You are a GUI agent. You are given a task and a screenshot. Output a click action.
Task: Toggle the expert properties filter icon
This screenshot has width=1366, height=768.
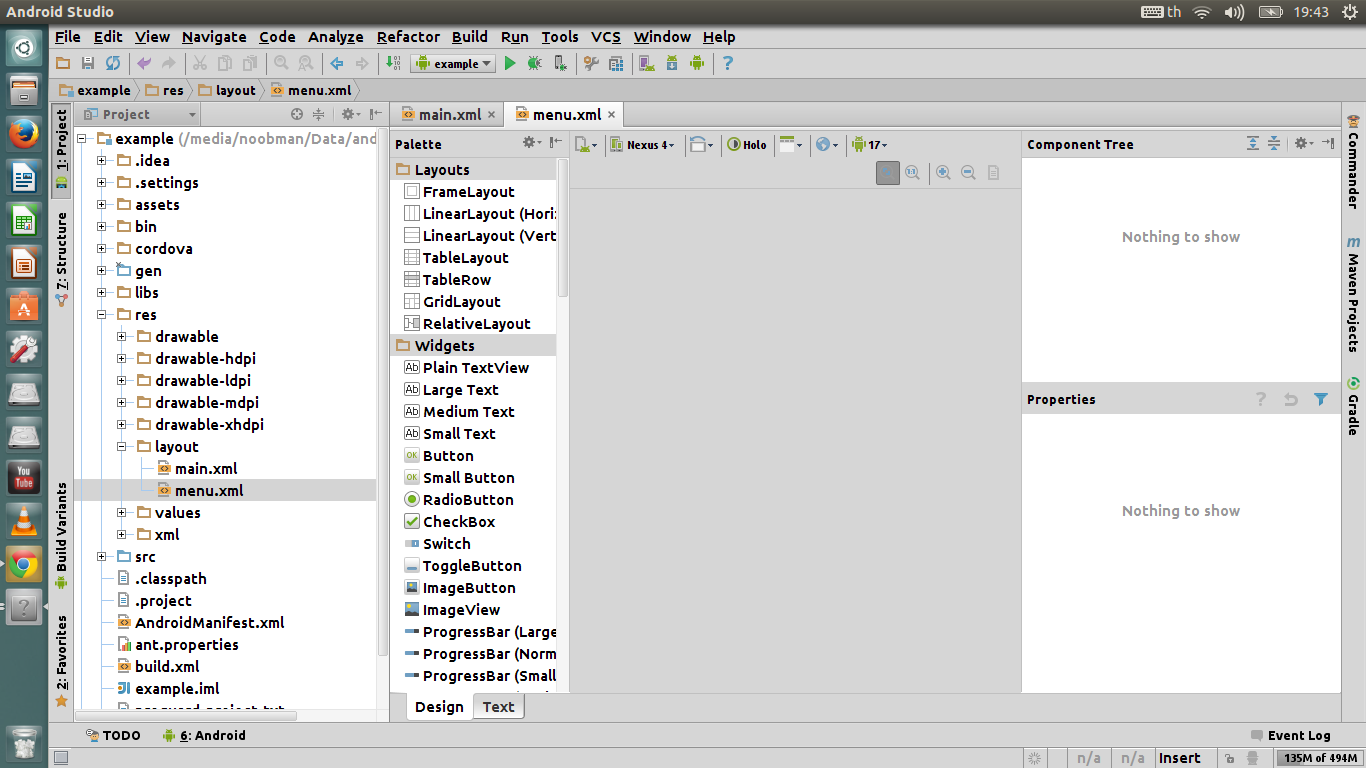tap(1321, 399)
